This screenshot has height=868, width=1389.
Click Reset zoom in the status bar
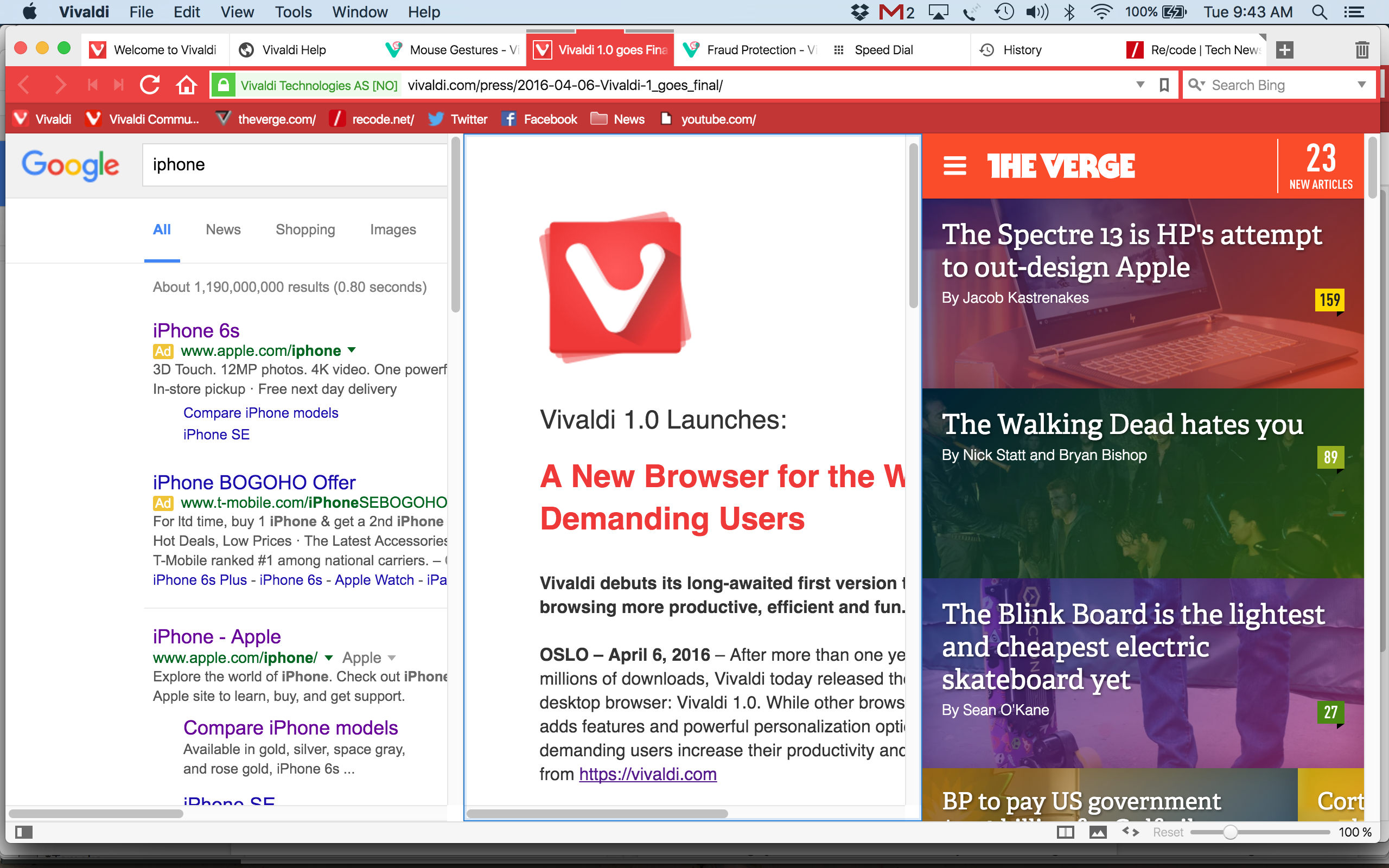(x=1168, y=832)
